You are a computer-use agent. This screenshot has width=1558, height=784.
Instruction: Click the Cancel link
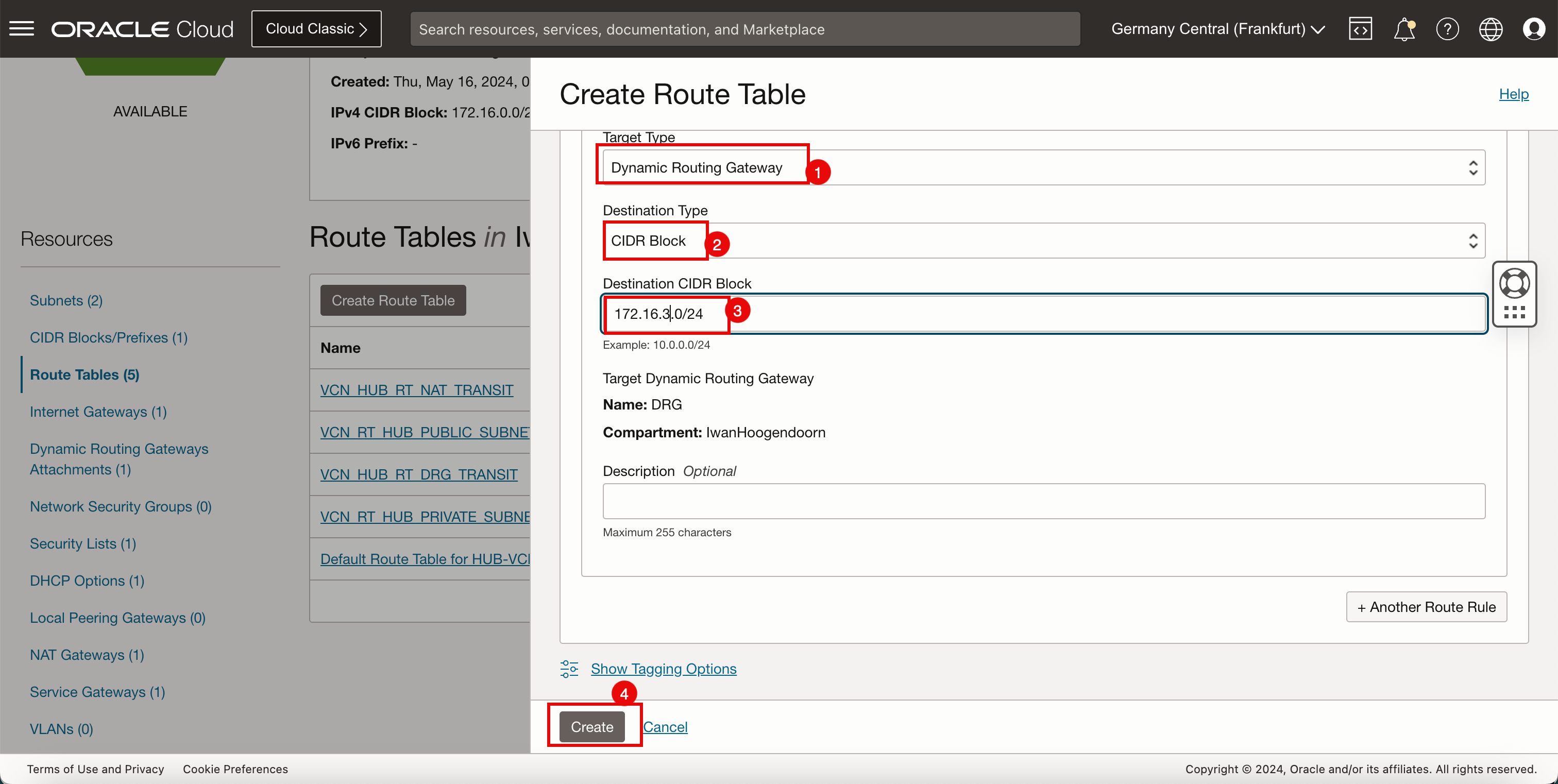[664, 726]
